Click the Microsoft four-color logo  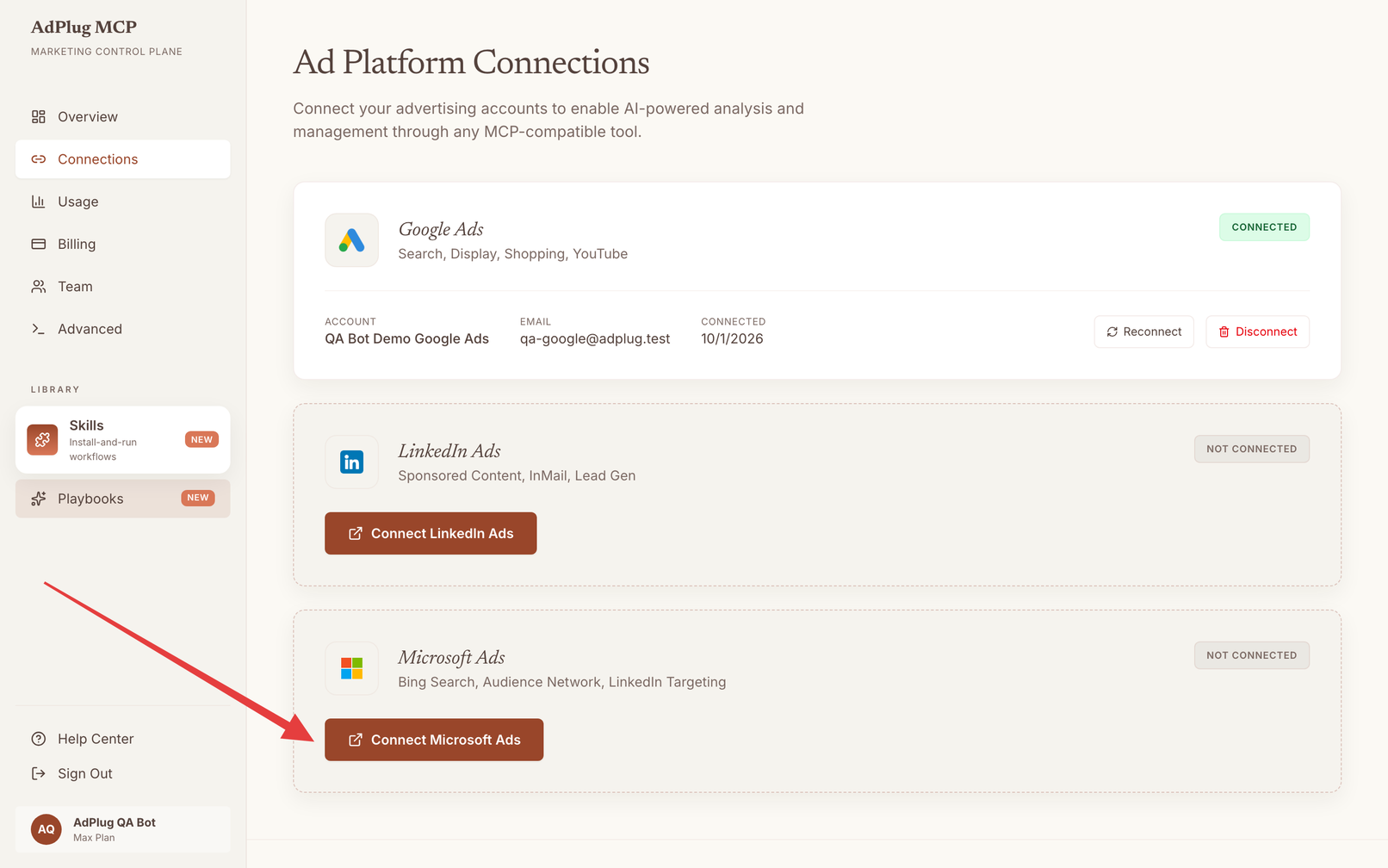coord(351,668)
